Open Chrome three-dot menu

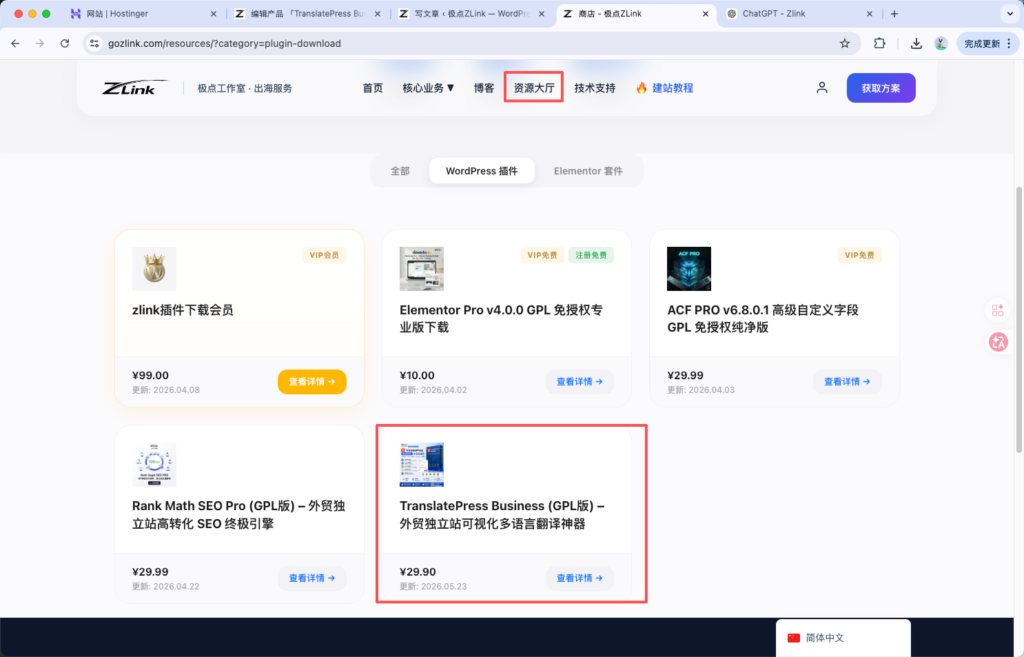1009,43
